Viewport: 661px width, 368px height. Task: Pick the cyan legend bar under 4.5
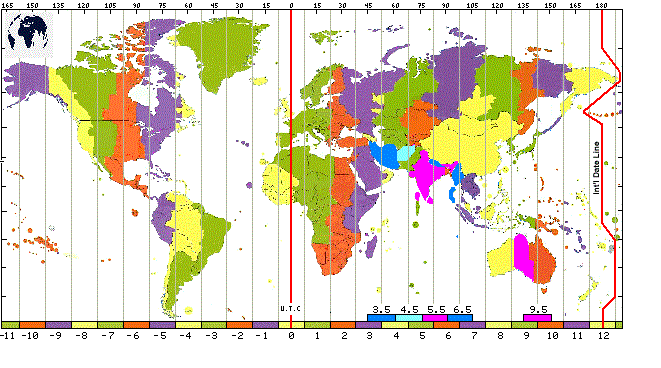409,318
